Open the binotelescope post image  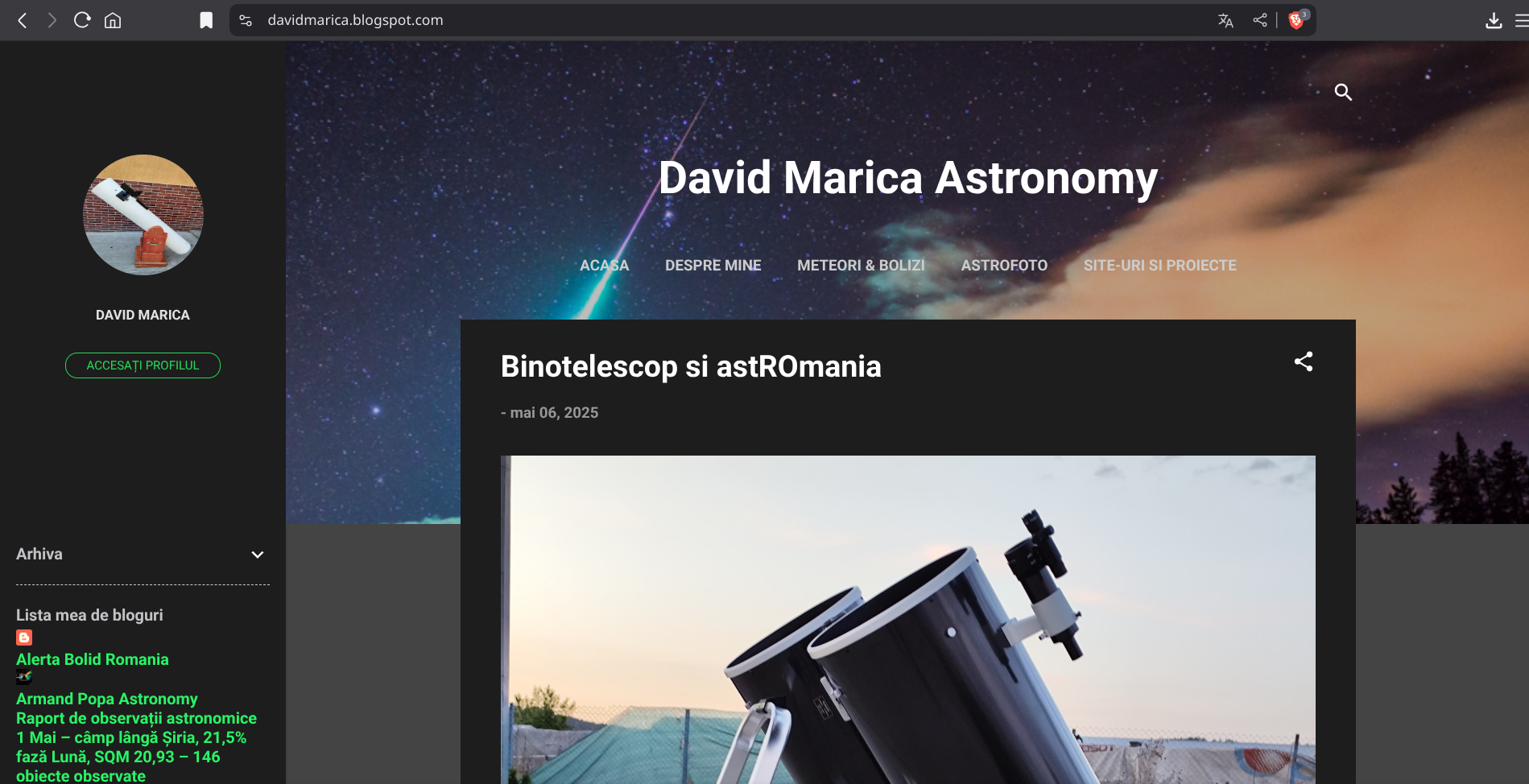907,620
